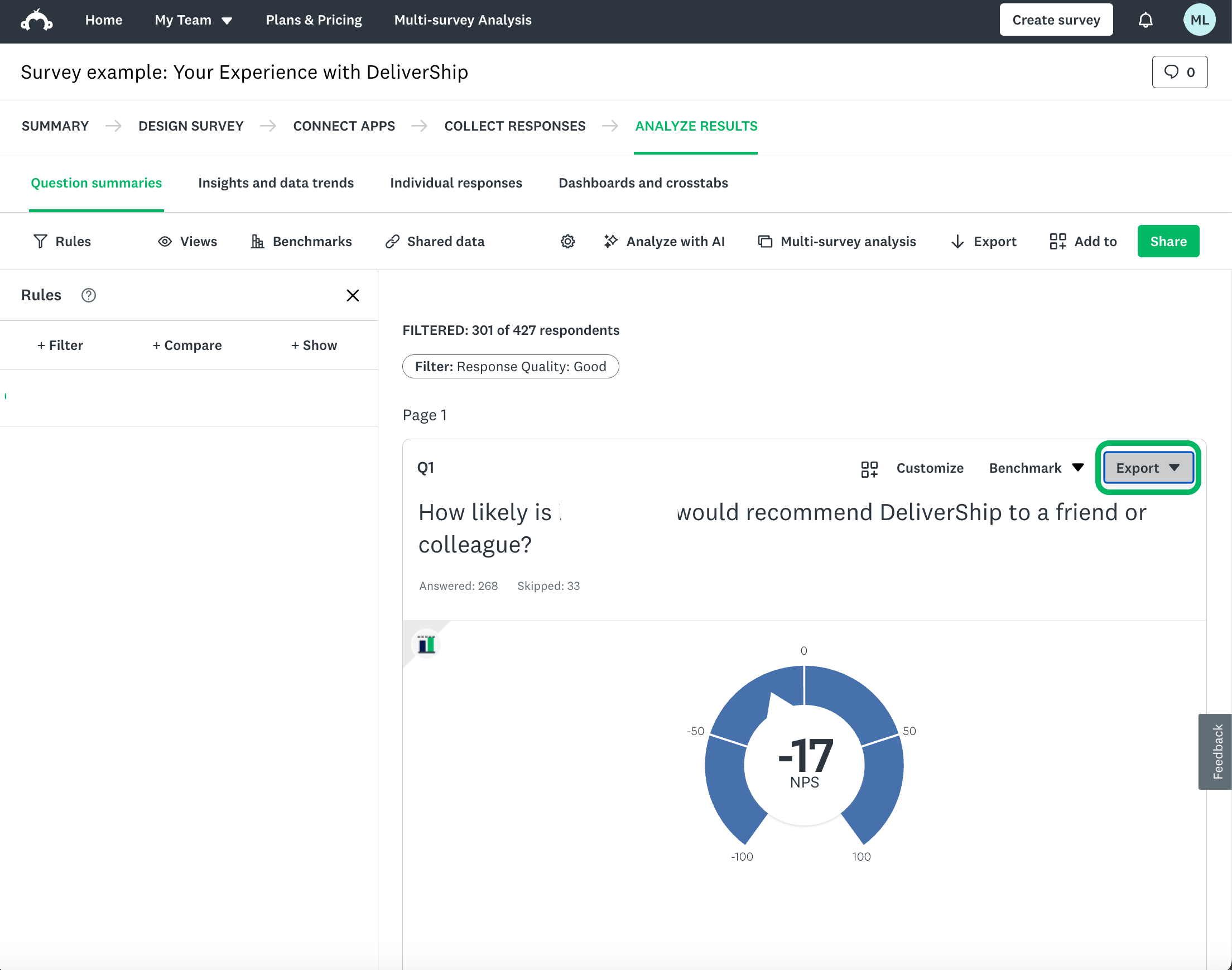The image size is (1232, 970).
Task: Open Analyze with AI sparkle tool
Action: coord(664,241)
